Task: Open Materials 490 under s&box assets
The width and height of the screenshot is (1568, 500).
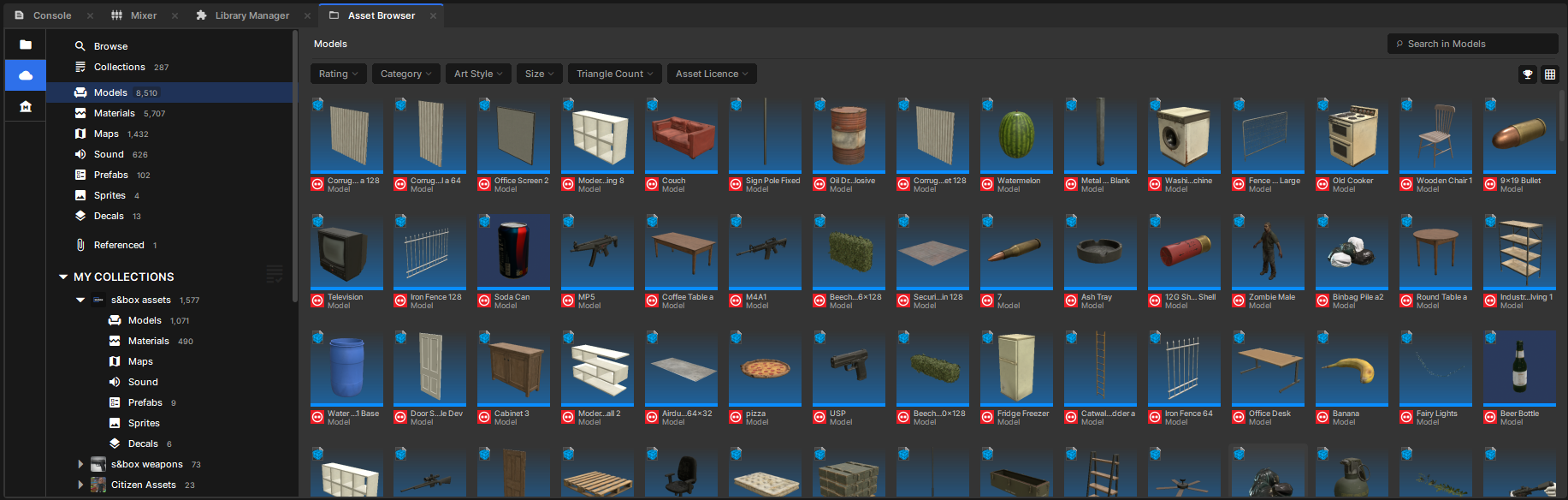Action: pos(170,341)
